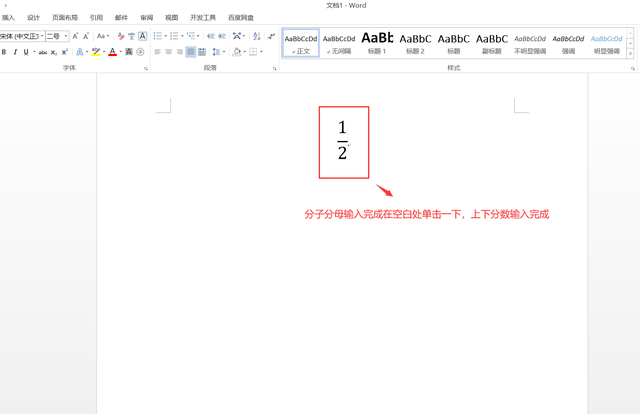Image resolution: width=640 pixels, height=414 pixels.
Task: Toggle bold formatting
Action: point(5,52)
